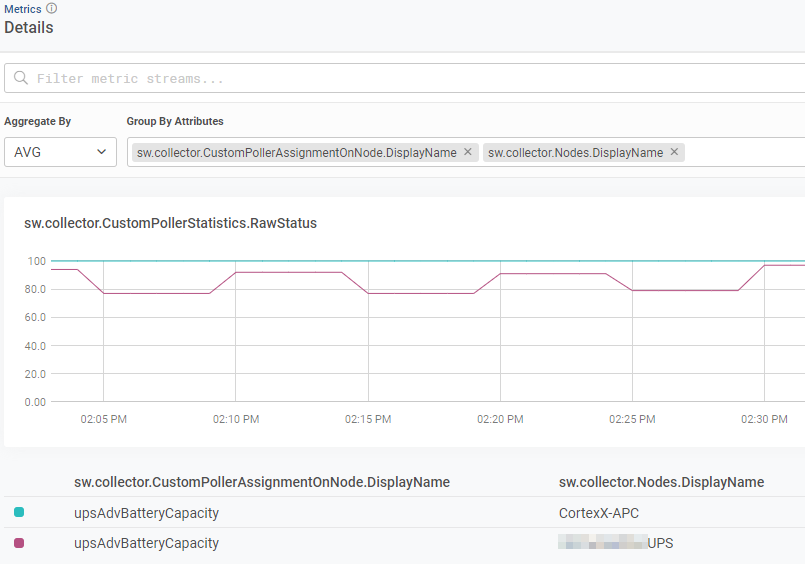
Task: Click the second upsAdvBatteryCapacity row
Action: pos(146,543)
